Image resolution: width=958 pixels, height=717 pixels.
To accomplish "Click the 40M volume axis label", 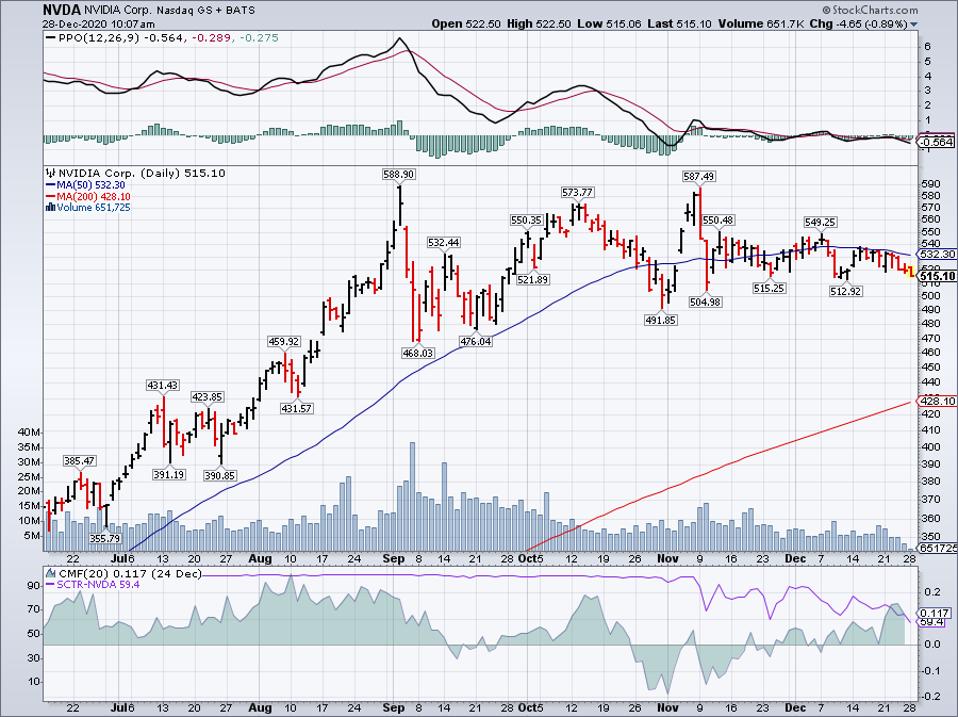I will point(29,432).
